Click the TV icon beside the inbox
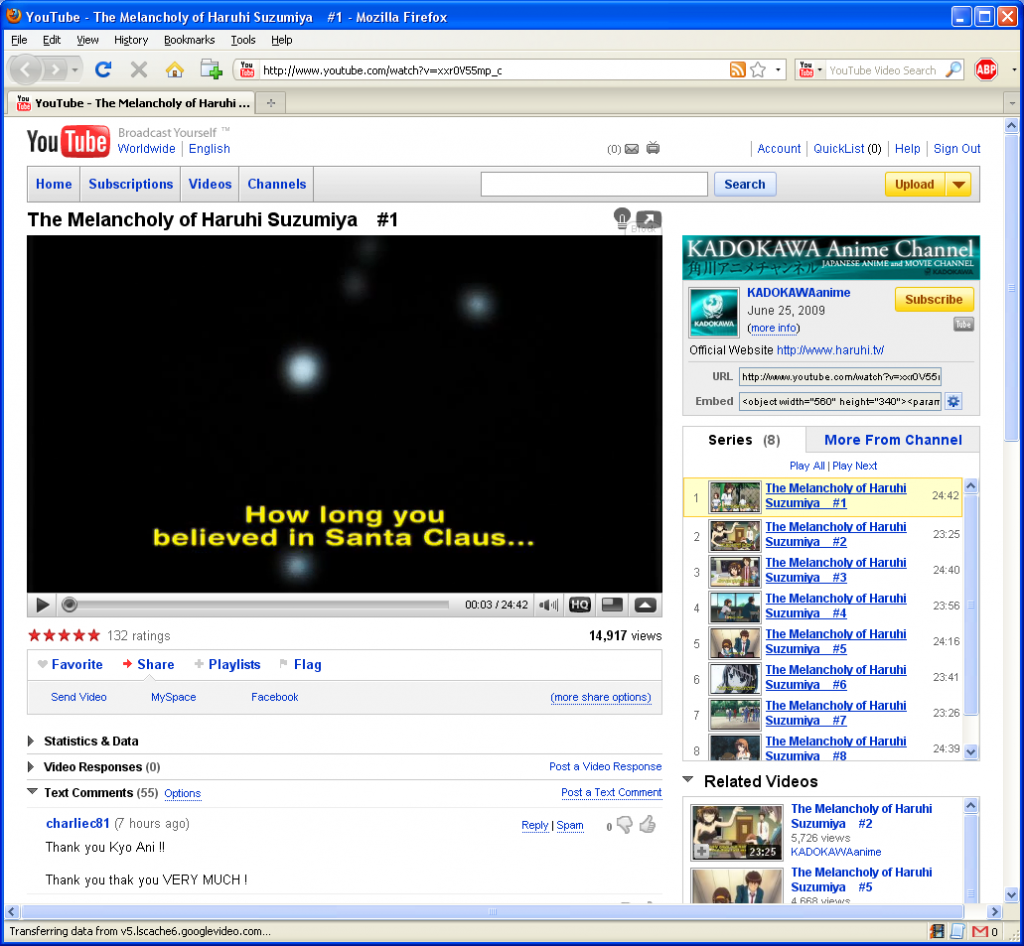The width and height of the screenshot is (1024, 946). [x=652, y=148]
